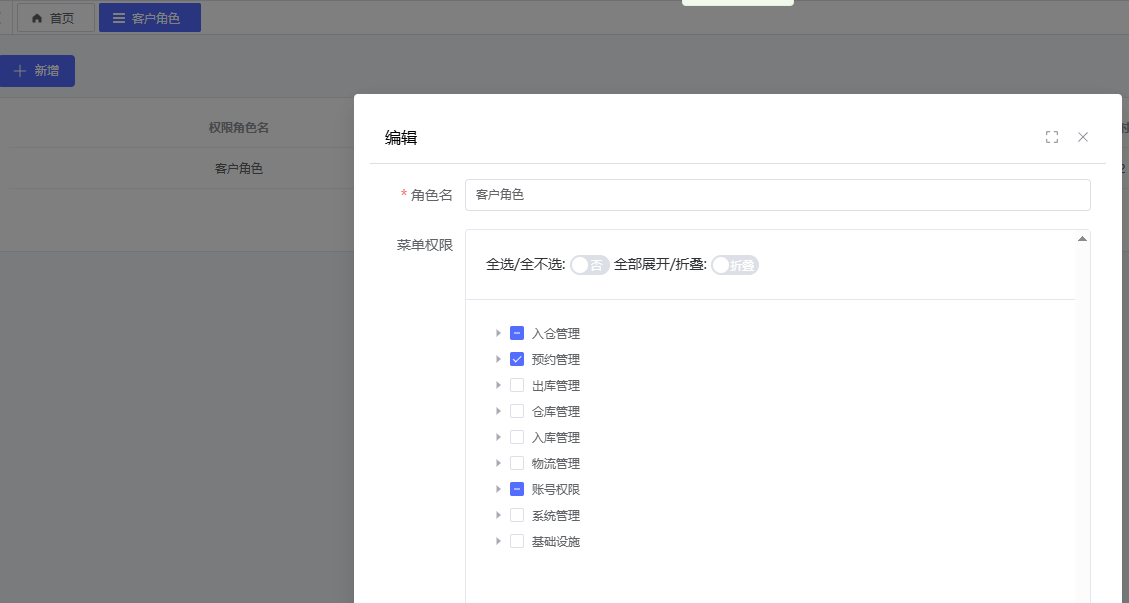The width and height of the screenshot is (1129, 603).
Task: Close the edit dialog with the X icon
Action: (x=1083, y=137)
